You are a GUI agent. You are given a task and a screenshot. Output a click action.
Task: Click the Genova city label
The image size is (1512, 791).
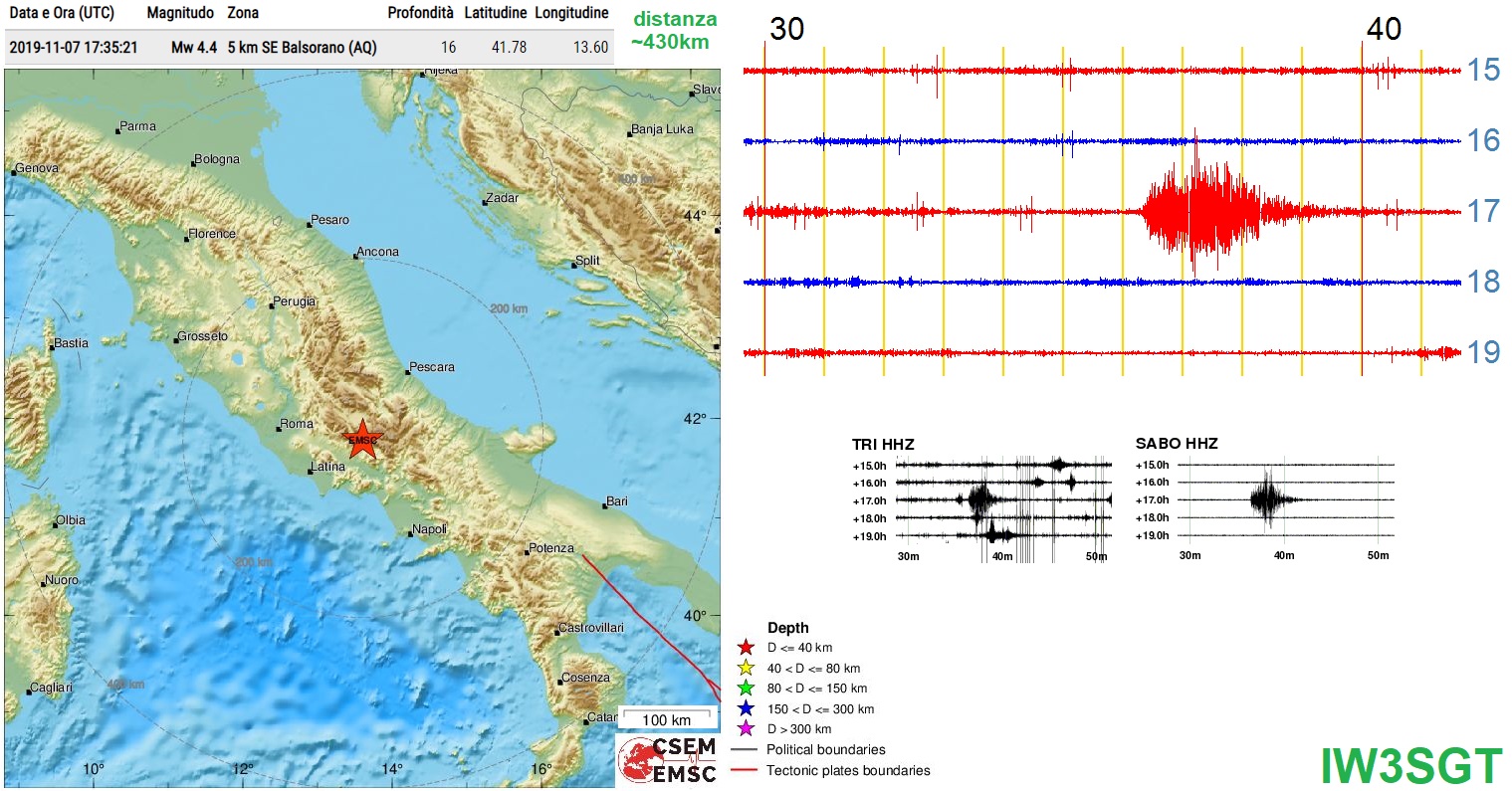37,168
